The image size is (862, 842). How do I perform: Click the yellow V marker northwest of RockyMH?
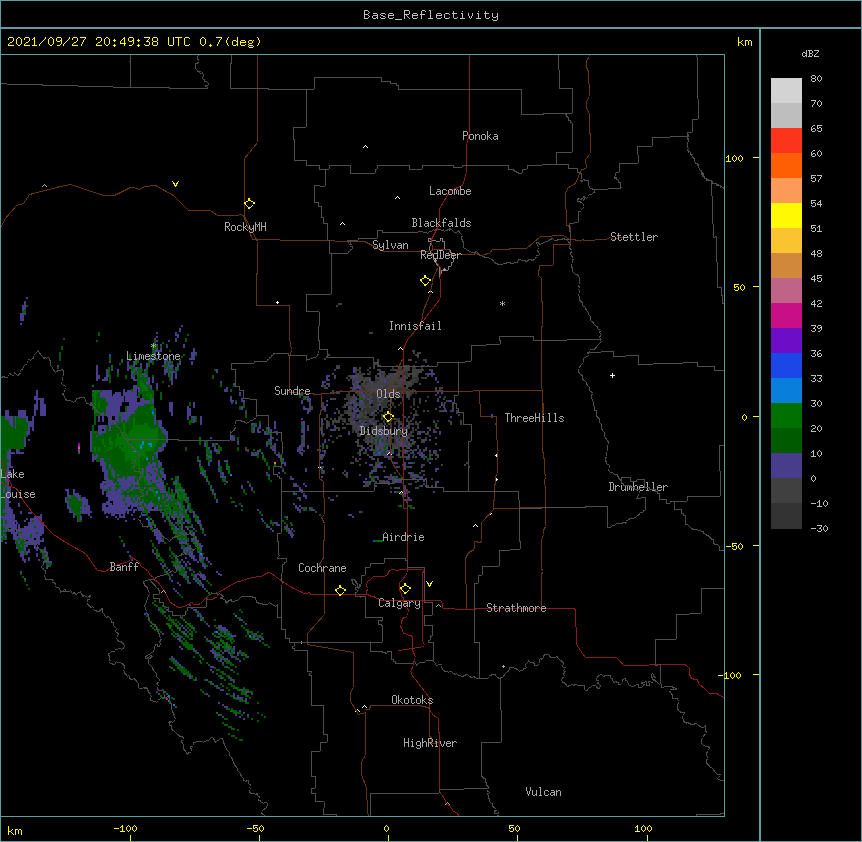(x=175, y=184)
